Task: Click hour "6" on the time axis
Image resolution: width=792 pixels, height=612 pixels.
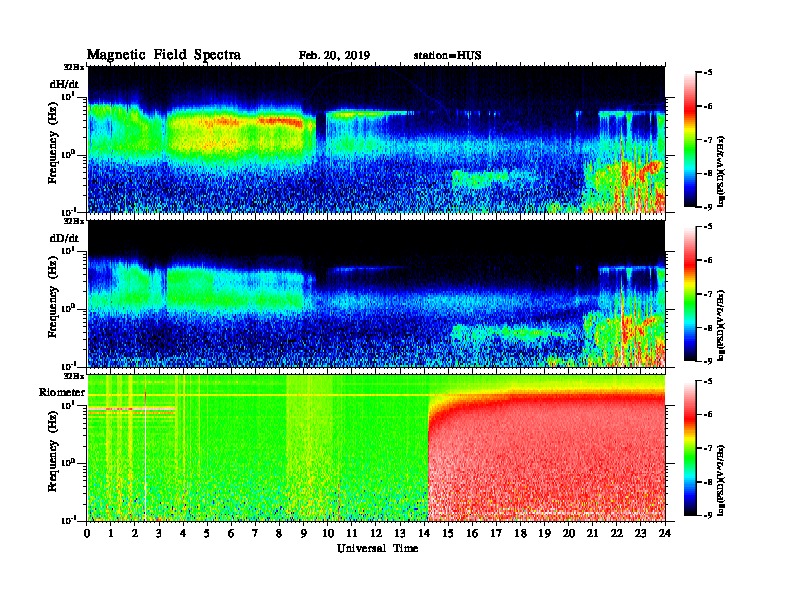Action: (x=231, y=533)
